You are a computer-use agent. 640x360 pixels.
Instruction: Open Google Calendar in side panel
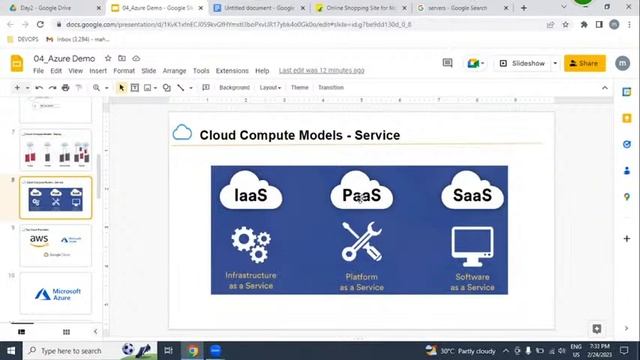(627, 92)
